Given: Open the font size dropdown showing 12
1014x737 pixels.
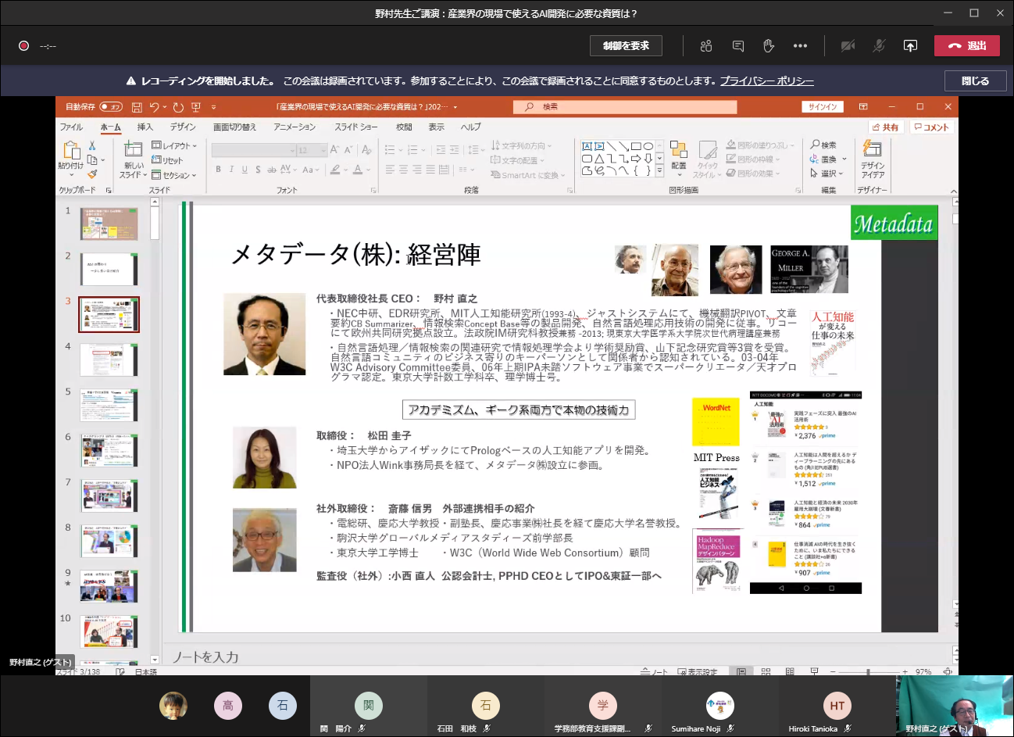Looking at the screenshot, I should coord(312,150).
